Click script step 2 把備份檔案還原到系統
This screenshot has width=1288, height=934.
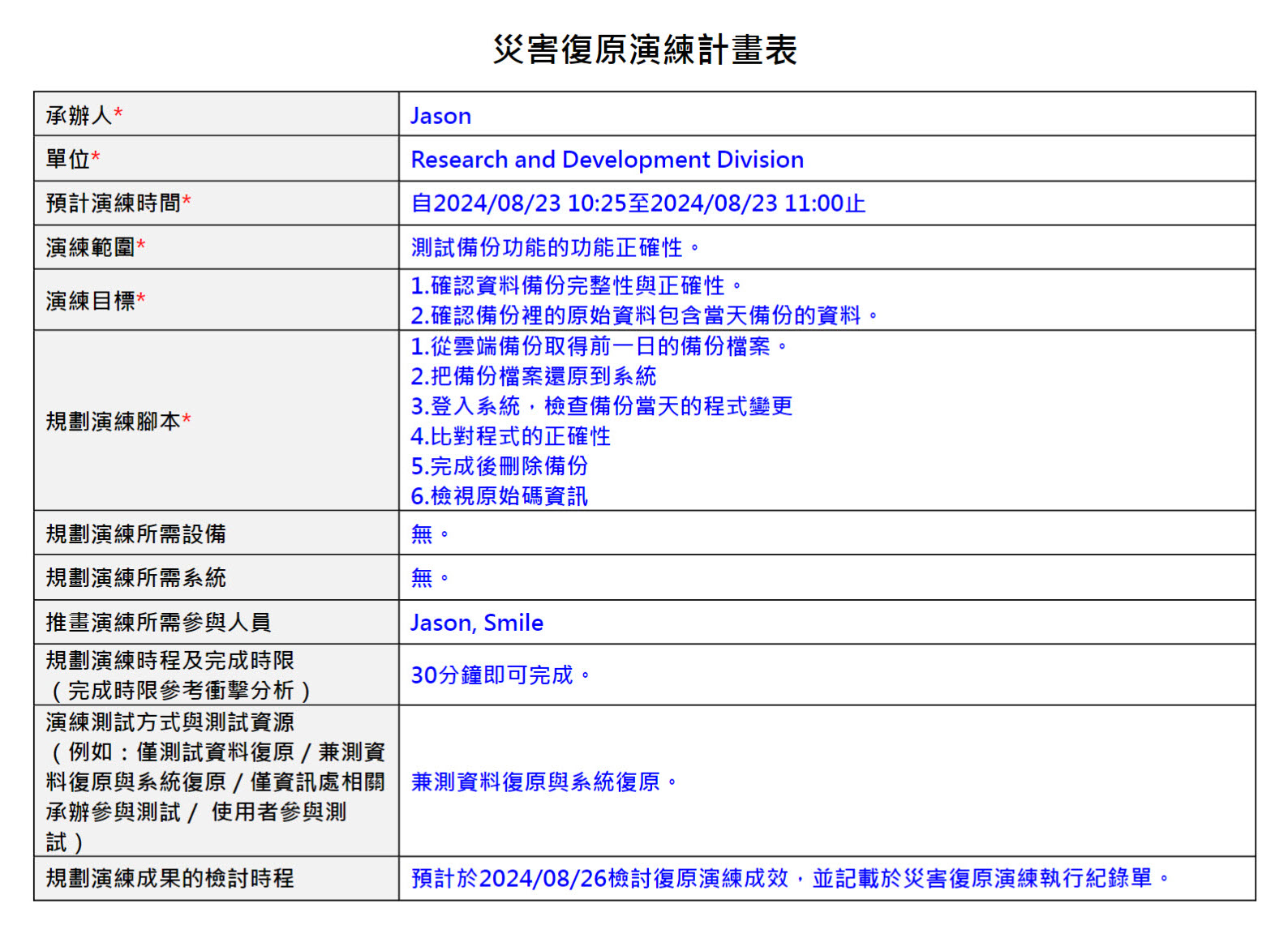[533, 376]
